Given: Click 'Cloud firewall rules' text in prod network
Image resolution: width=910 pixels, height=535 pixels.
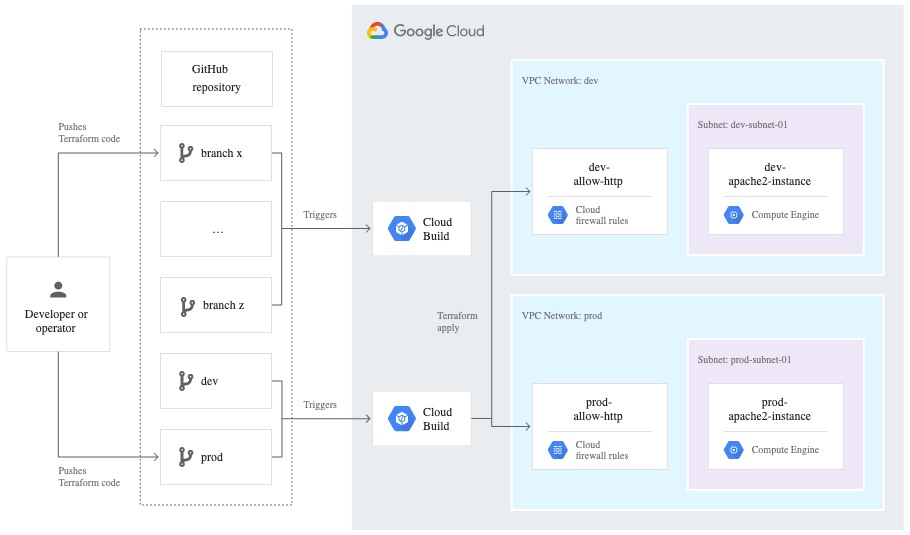Looking at the screenshot, I should (602, 450).
